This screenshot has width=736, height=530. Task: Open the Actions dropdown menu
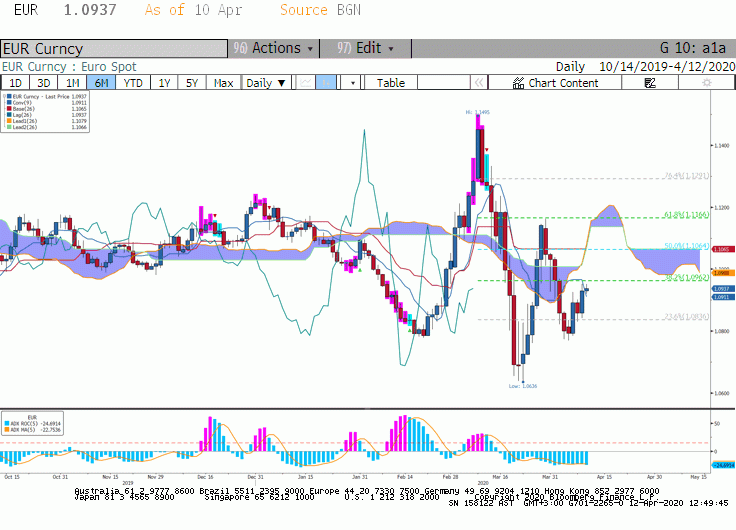(x=274, y=48)
